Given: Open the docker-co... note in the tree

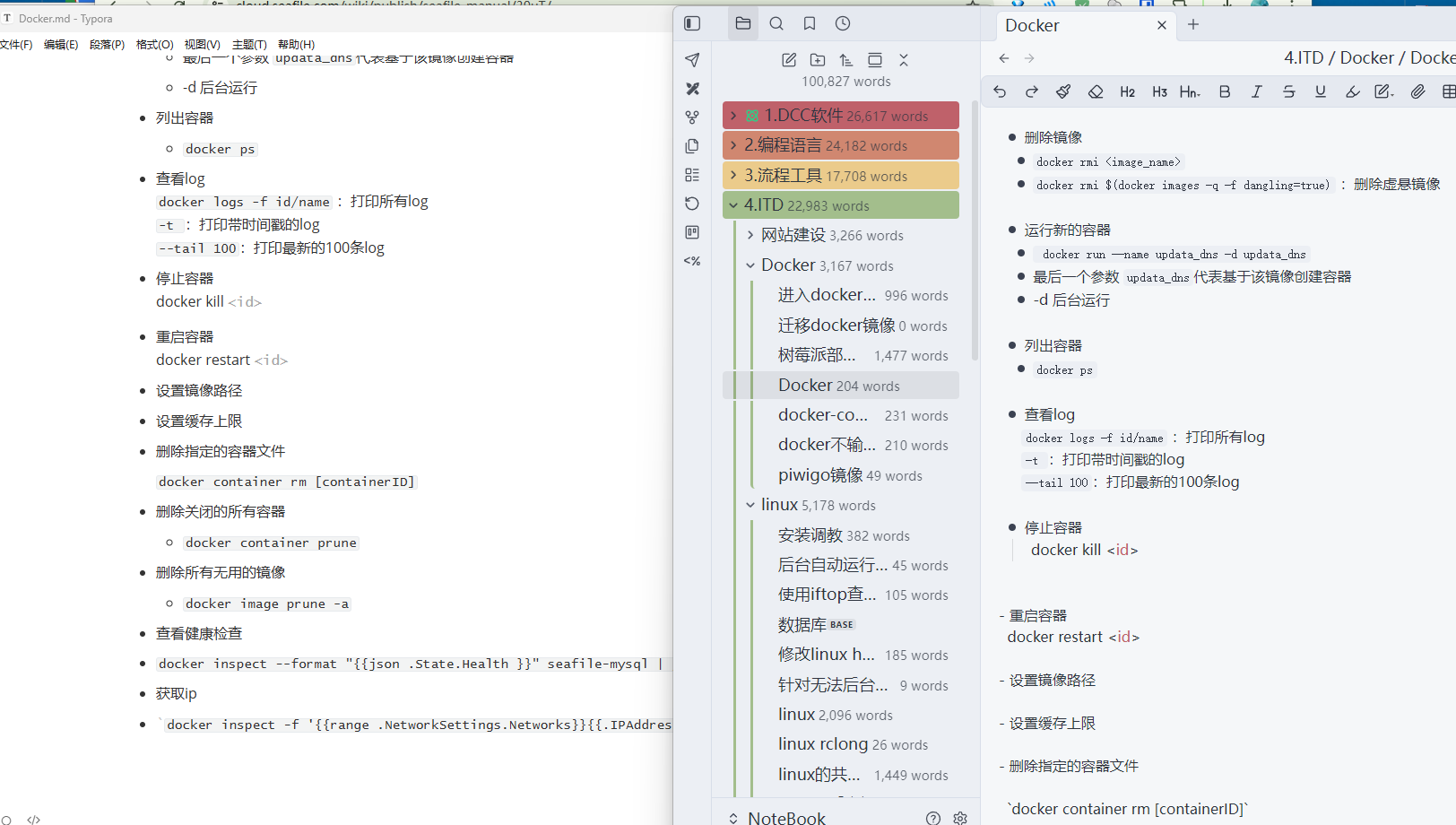Looking at the screenshot, I should click(823, 415).
